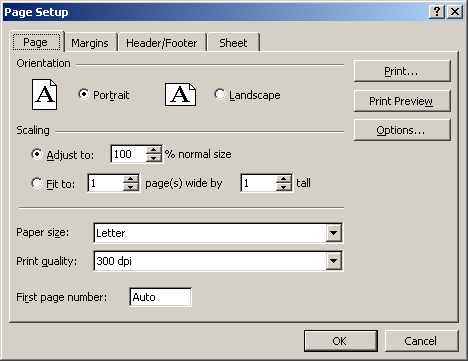Confirm with the OK button
This screenshot has height=361, width=468.
[x=341, y=341]
